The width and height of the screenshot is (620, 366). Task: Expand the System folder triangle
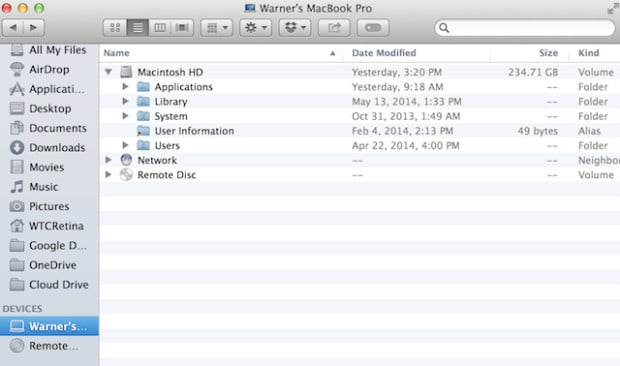[125, 116]
